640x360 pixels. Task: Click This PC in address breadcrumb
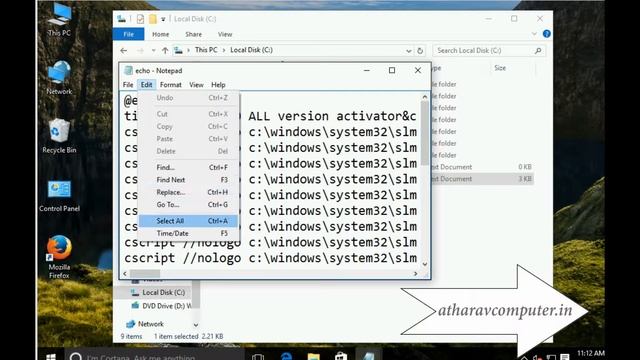[x=206, y=50]
